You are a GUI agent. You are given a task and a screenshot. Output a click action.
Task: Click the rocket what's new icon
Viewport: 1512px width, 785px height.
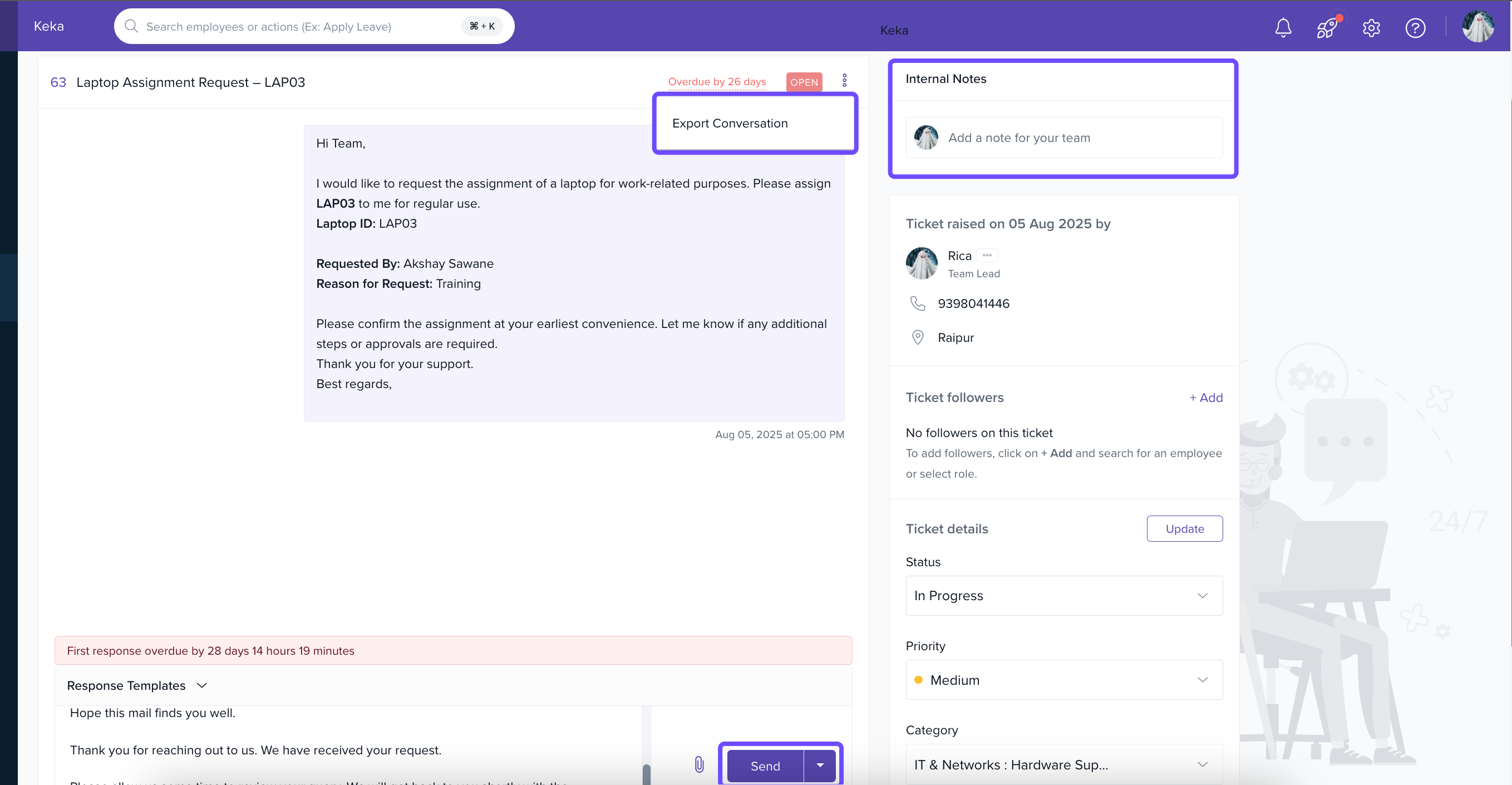(x=1327, y=28)
